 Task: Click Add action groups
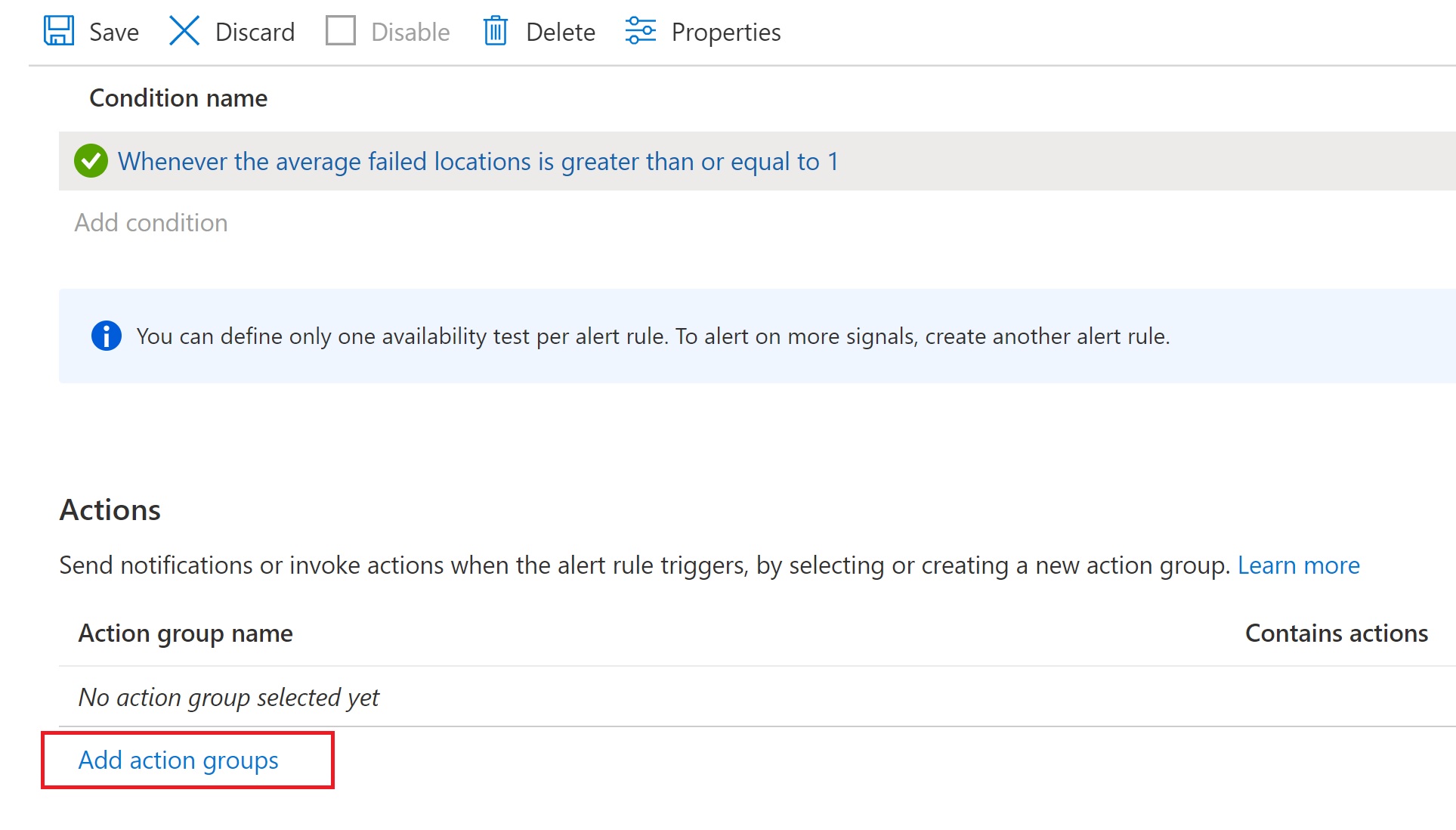pos(178,760)
